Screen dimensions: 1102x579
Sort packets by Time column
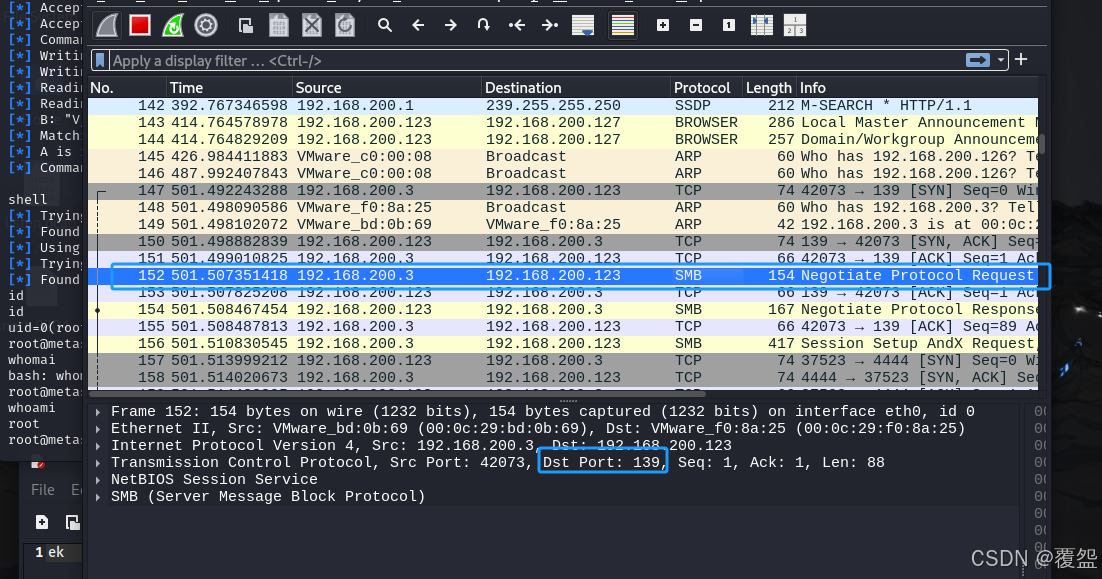229,88
